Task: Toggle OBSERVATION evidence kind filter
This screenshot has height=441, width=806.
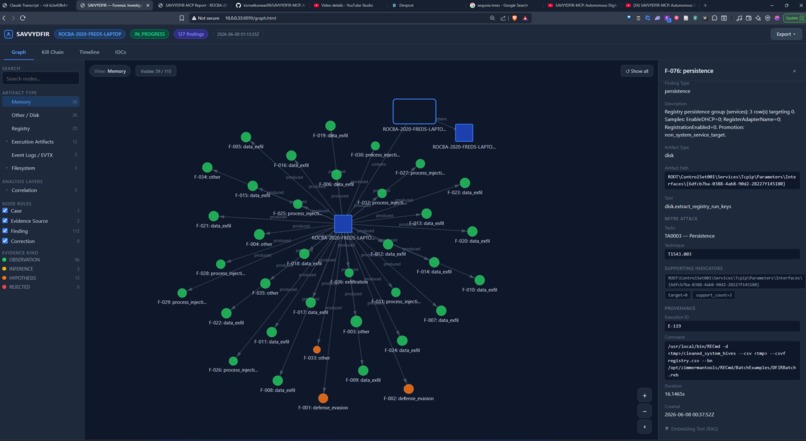Action: [x=21, y=260]
